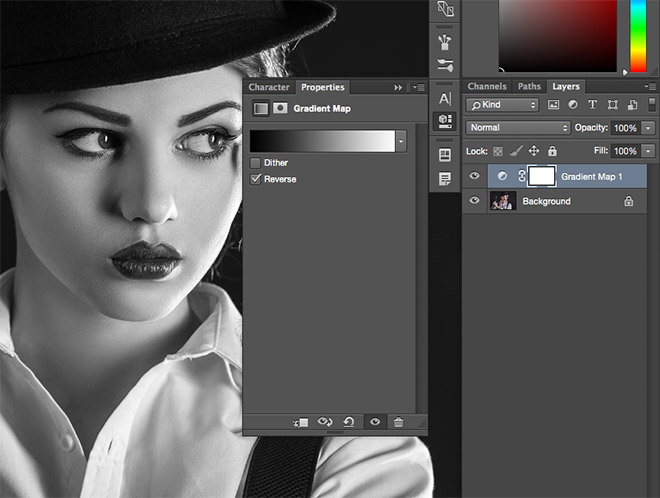
Task: Click the clip to layer icon
Action: 300,422
